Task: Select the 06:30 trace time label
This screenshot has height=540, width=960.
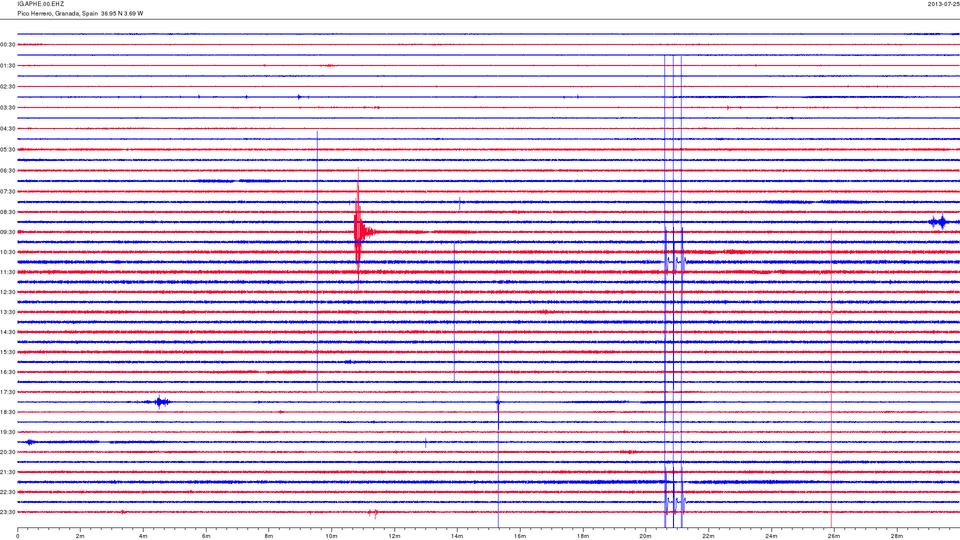Action: 8,170
